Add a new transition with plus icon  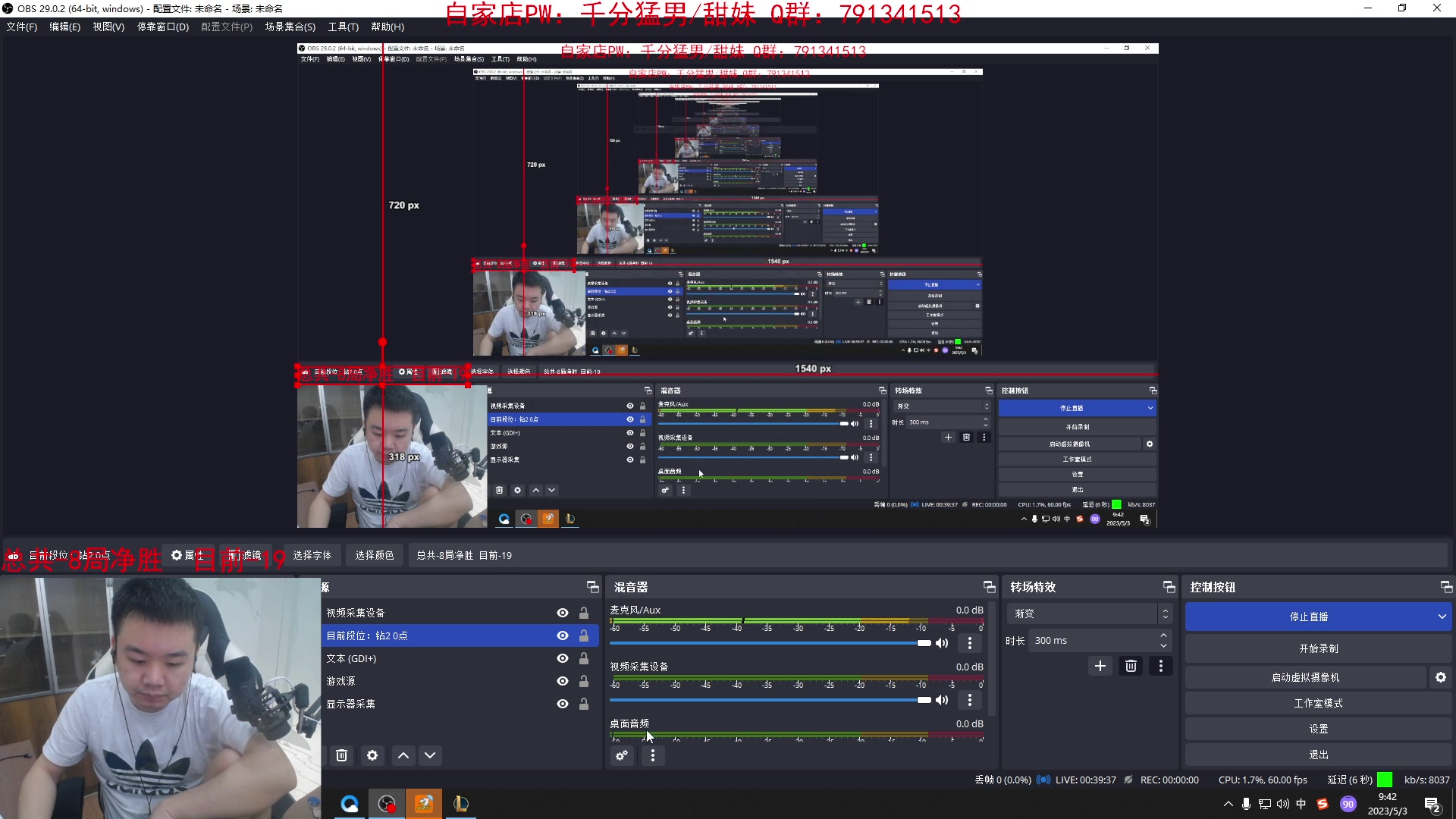point(1100,666)
